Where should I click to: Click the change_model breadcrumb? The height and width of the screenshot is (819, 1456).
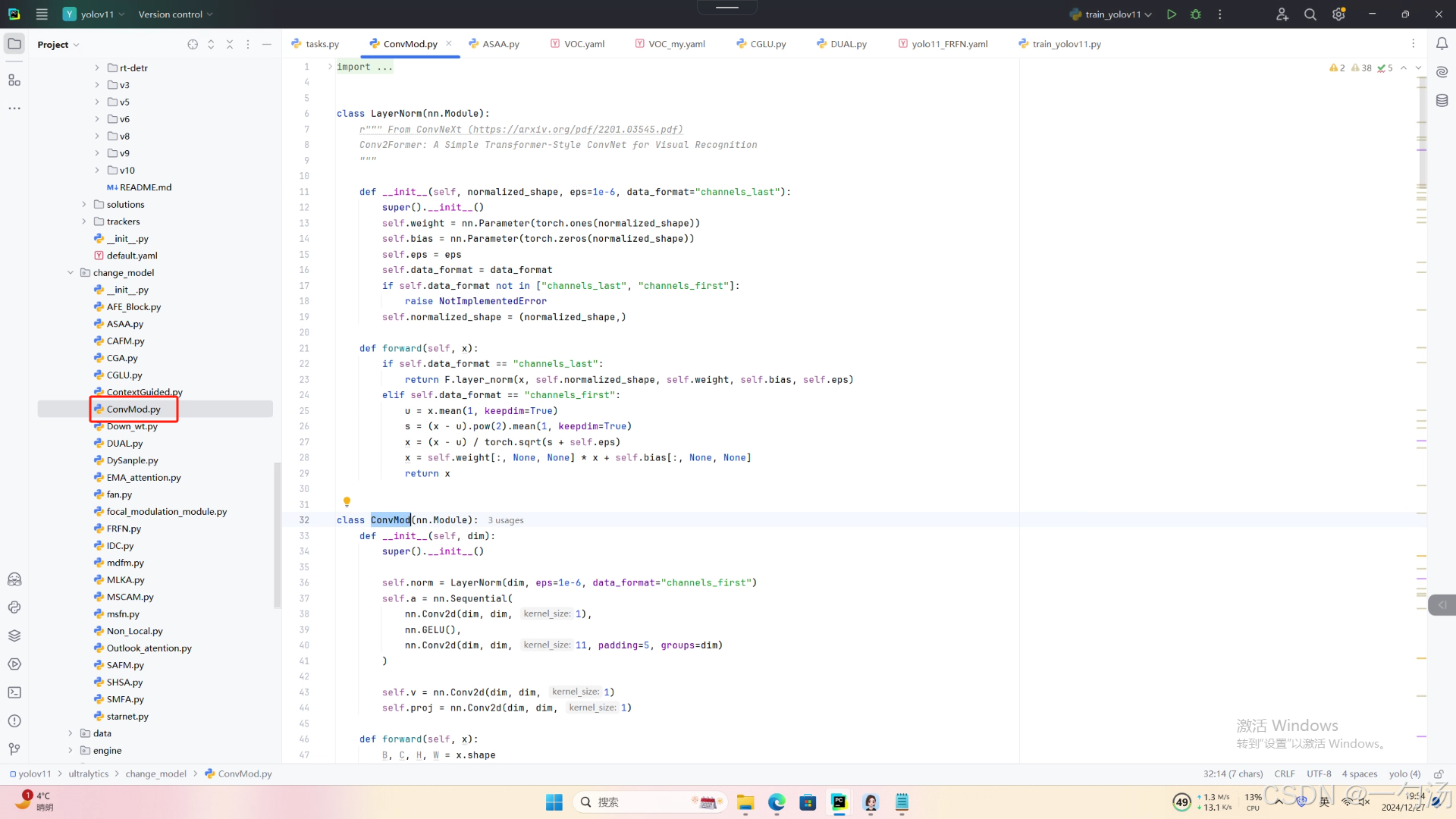(x=155, y=774)
